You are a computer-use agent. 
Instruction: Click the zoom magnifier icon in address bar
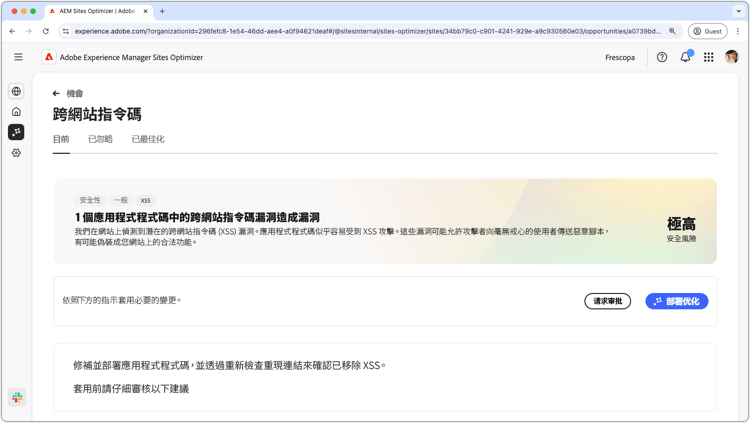(672, 31)
